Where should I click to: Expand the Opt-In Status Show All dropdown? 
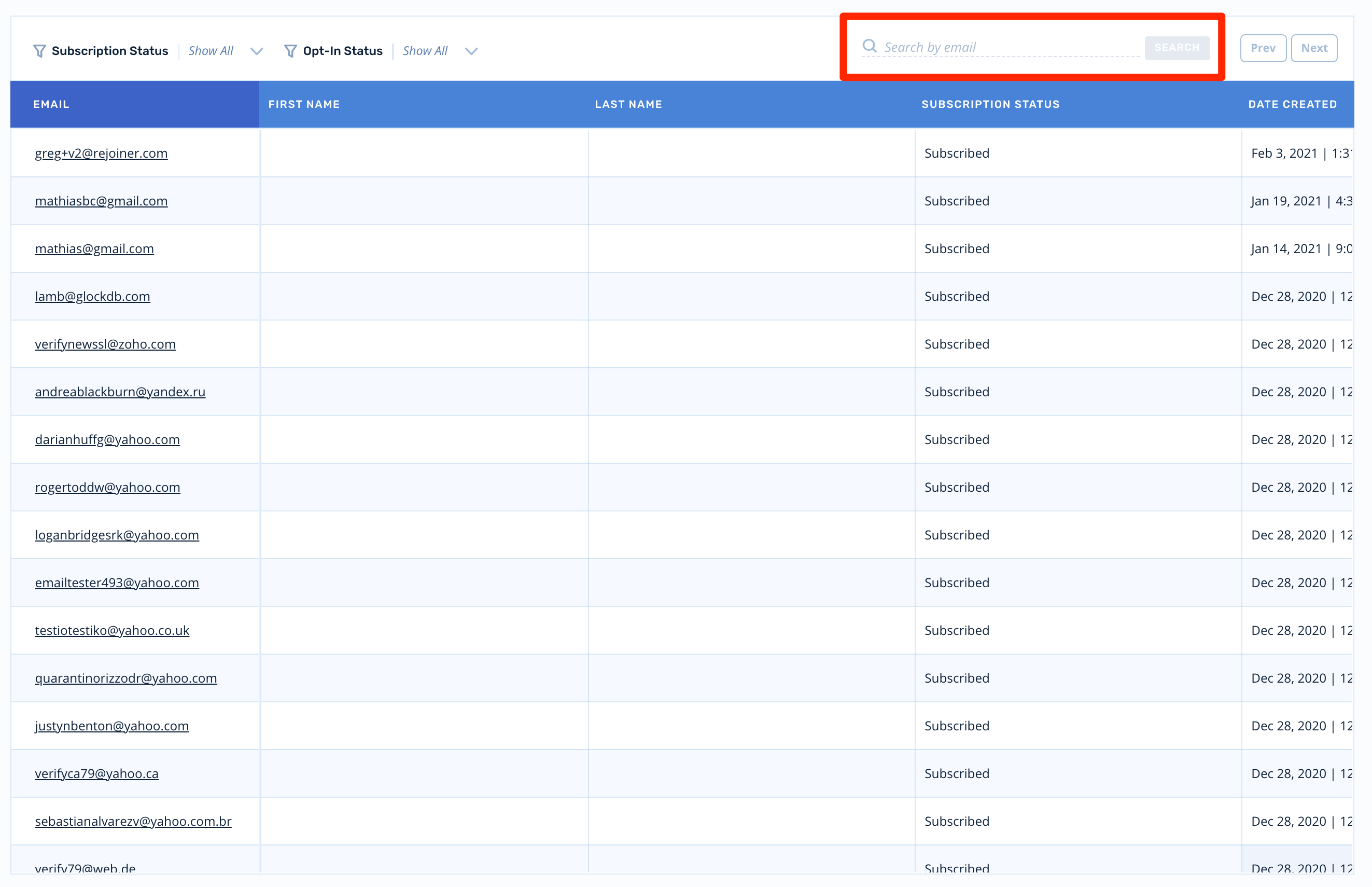click(x=471, y=51)
